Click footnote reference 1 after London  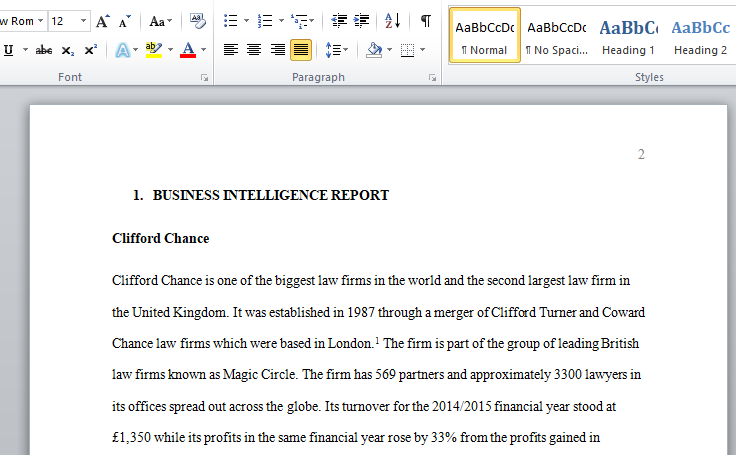click(x=377, y=340)
